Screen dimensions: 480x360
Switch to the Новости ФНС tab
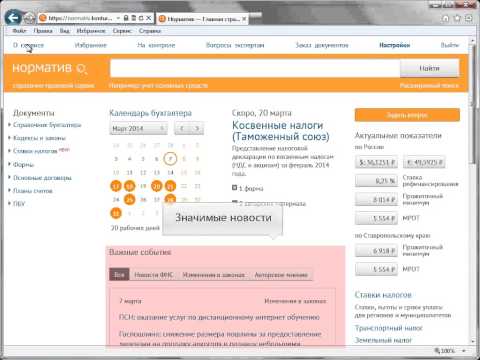(x=154, y=275)
